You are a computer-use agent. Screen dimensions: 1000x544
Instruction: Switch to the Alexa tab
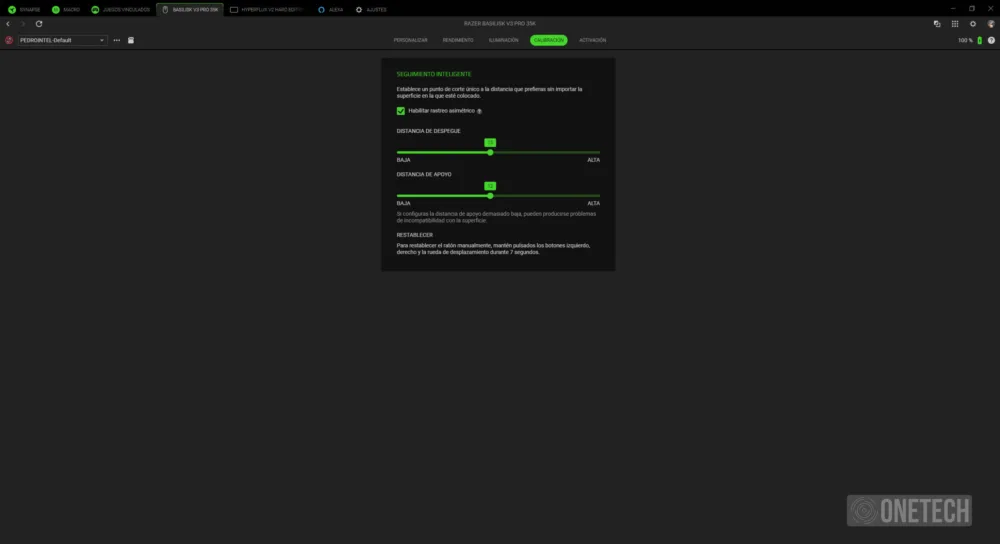pyautogui.click(x=330, y=10)
